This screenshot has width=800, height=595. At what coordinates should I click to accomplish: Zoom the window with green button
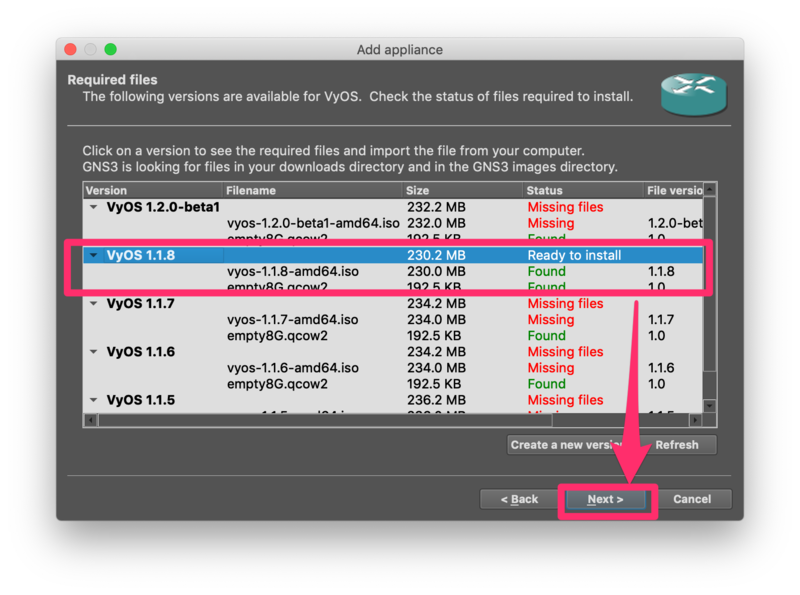[111, 49]
